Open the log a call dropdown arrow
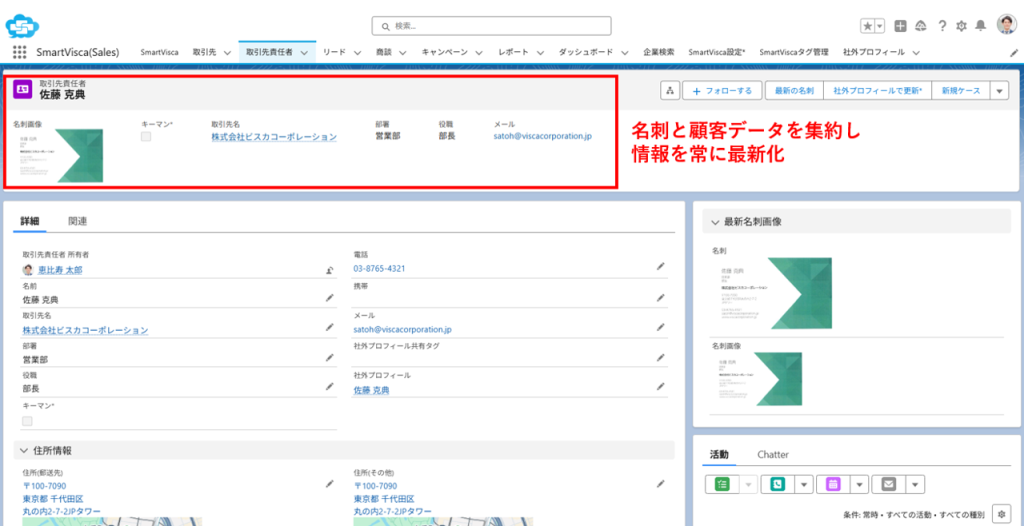 pyautogui.click(x=804, y=484)
